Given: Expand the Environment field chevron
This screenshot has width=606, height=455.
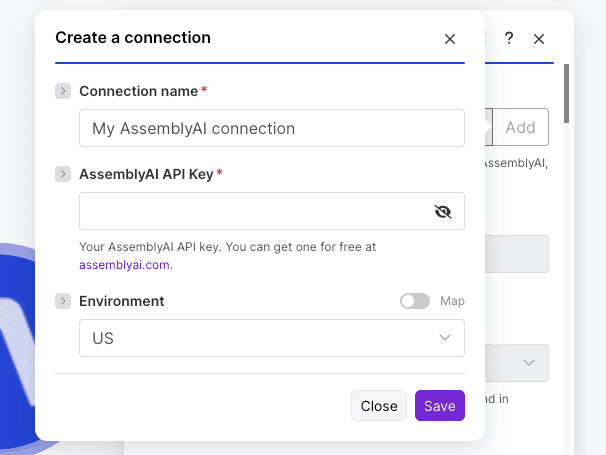Looking at the screenshot, I should (63, 301).
